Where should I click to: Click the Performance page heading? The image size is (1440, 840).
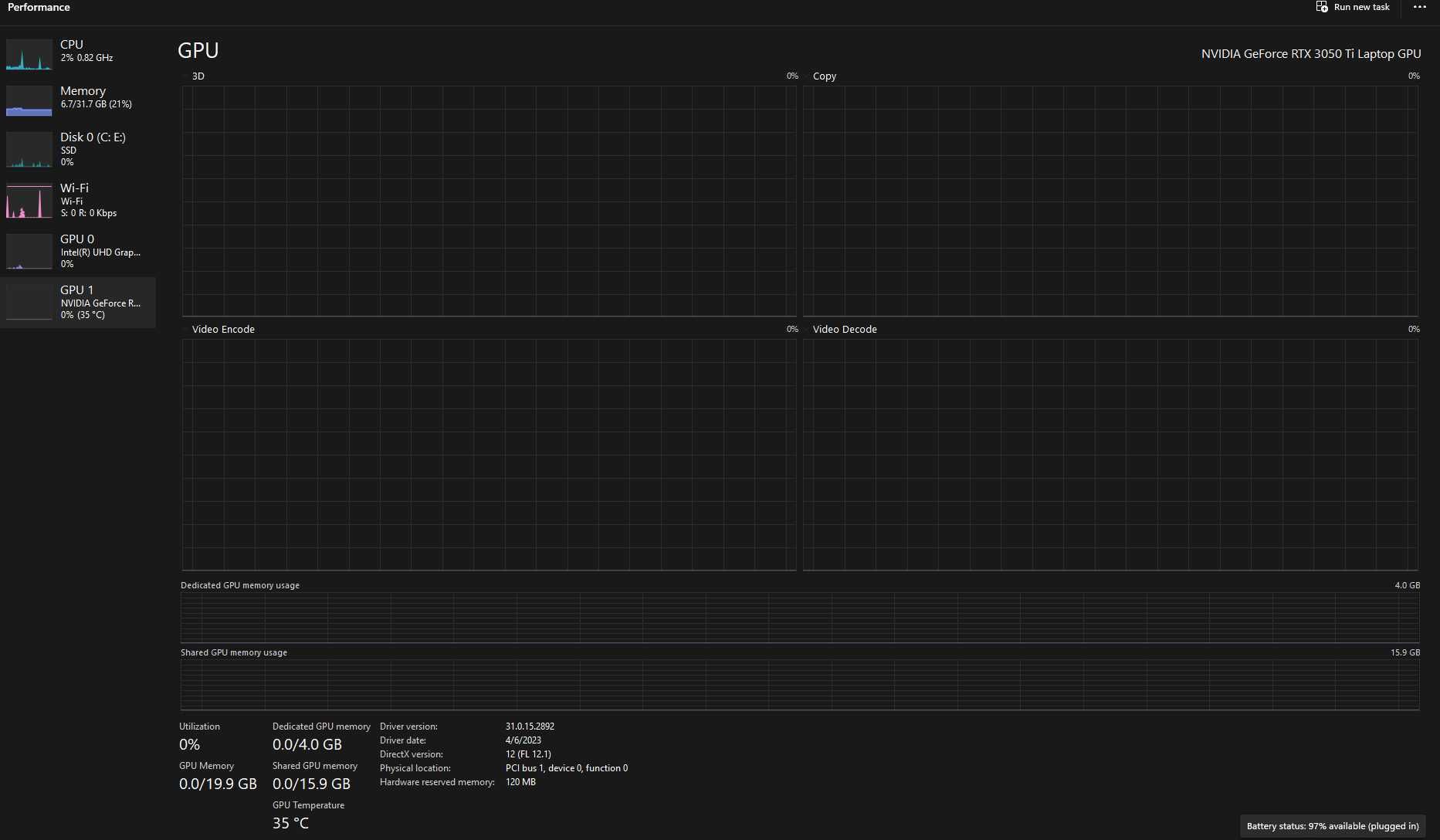[x=39, y=7]
